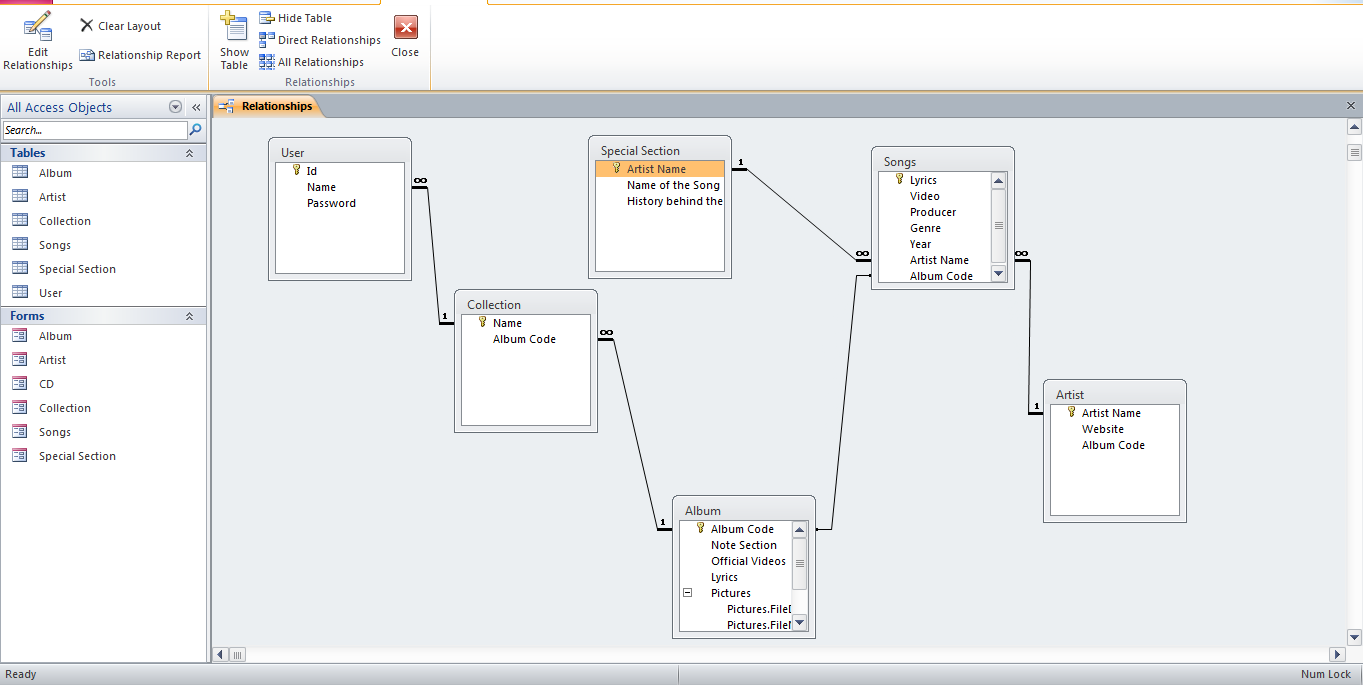
Task: Collapse the navigation pane shutter bar
Action: point(196,107)
